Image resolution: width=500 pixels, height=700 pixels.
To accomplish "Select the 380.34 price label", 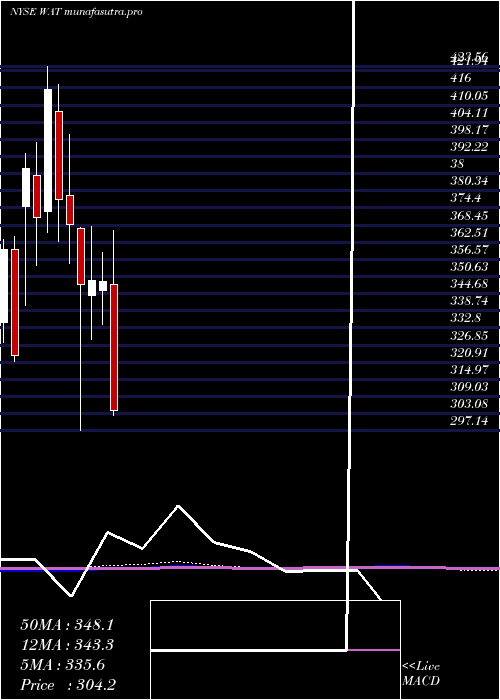I will (469, 181).
